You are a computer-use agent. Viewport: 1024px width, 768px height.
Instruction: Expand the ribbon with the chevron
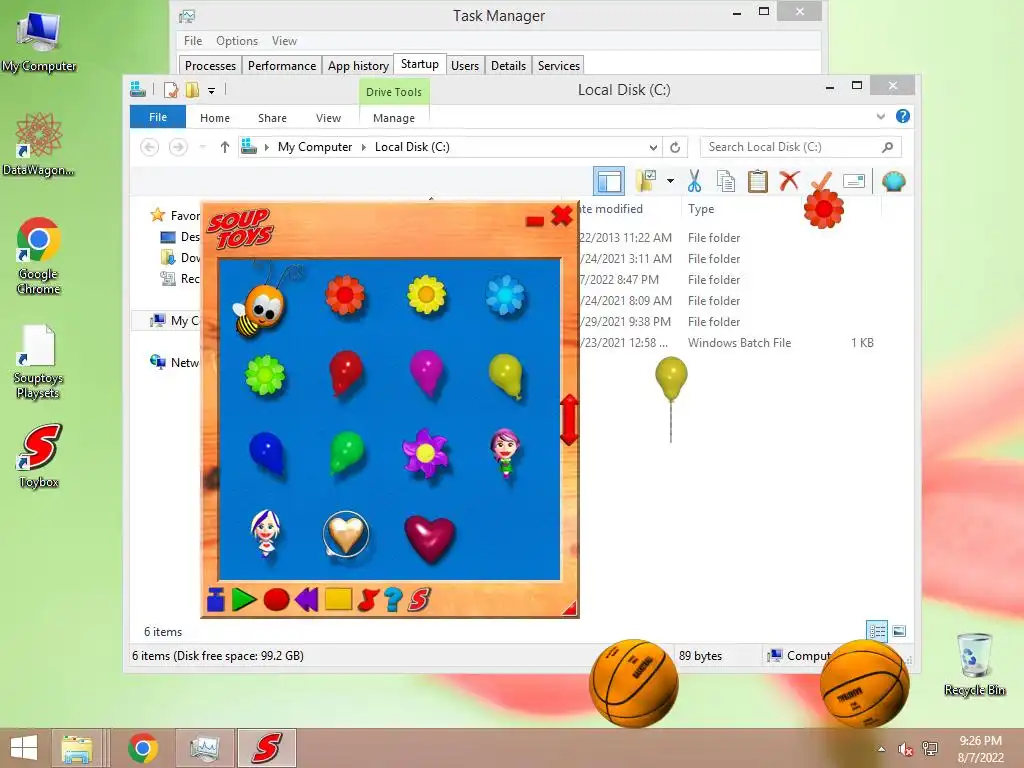pos(881,117)
